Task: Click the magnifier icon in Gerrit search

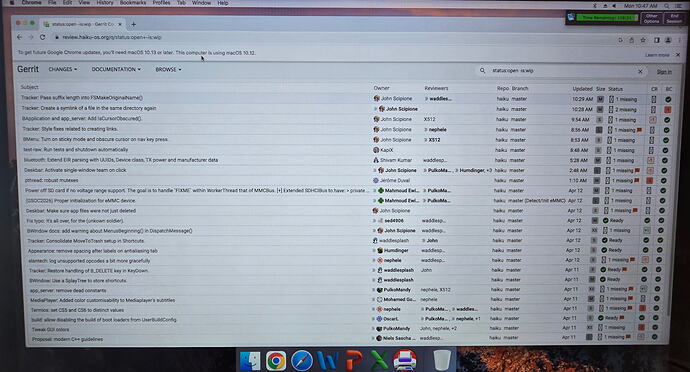Action: tap(482, 70)
